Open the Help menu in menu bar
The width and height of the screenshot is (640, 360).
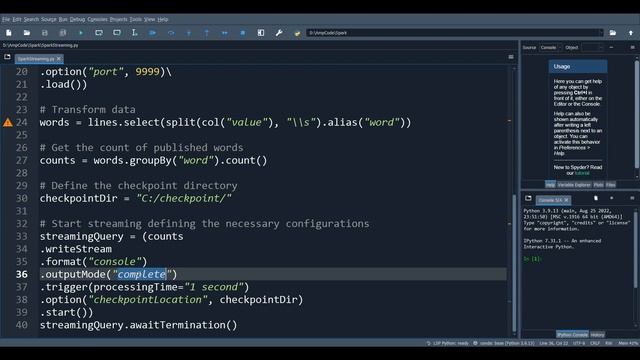163,19
